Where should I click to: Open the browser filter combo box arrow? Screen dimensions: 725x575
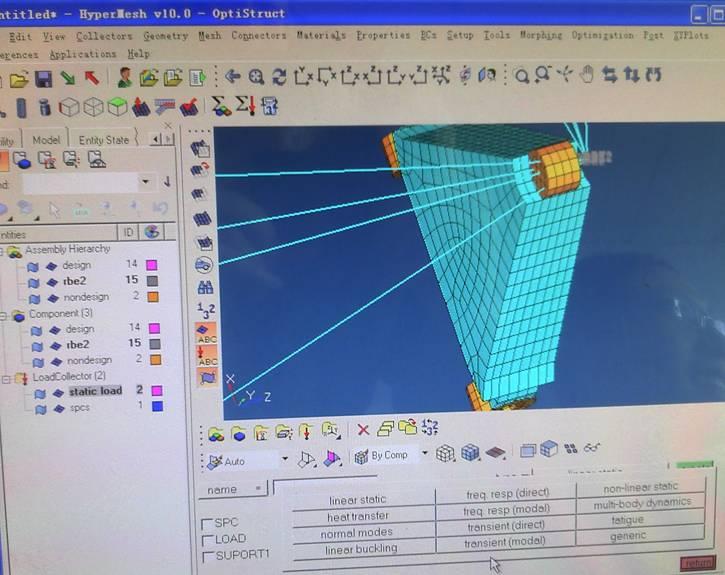(146, 182)
